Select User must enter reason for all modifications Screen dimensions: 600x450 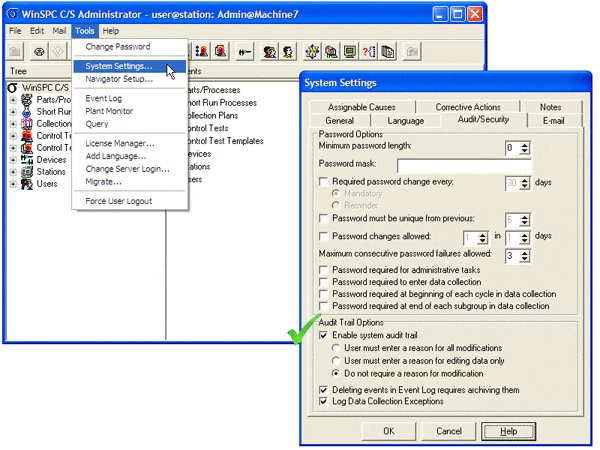pyautogui.click(x=336, y=348)
